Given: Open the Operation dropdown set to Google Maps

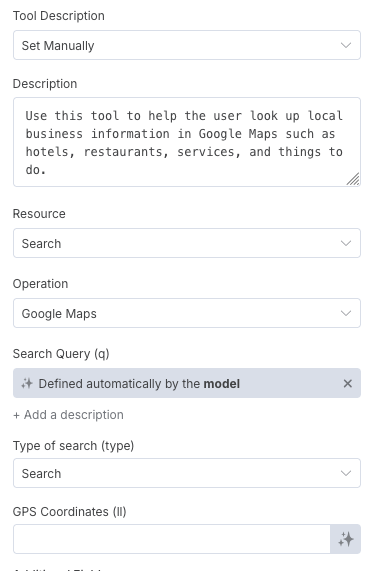Looking at the screenshot, I should coord(187,313).
